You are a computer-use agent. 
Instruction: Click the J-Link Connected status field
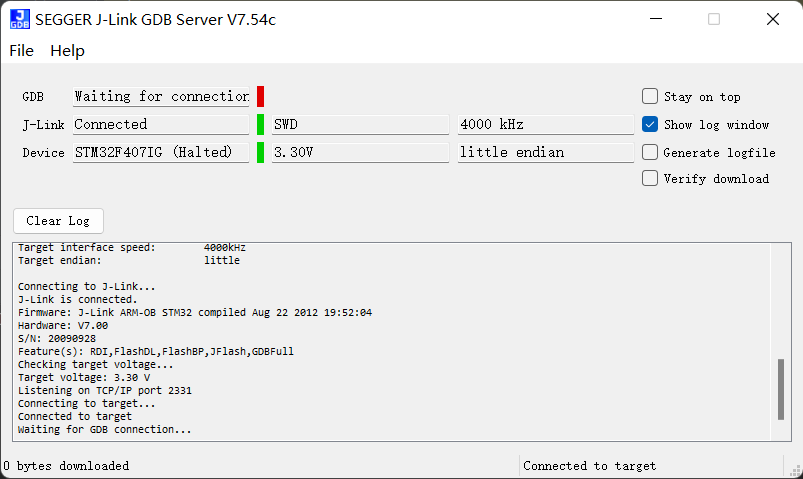click(x=161, y=125)
